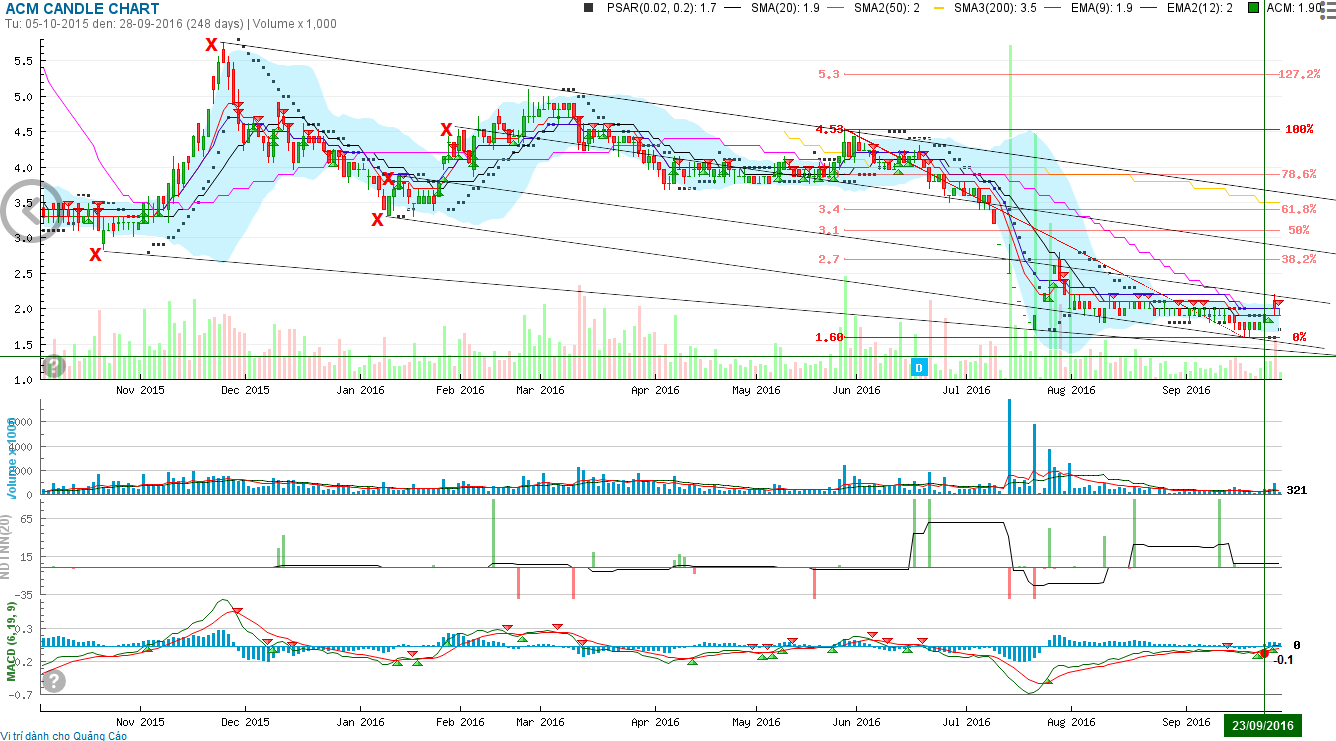This screenshot has height=741, width=1336.
Task: Open the help question mark in the price pane
Action: 54,366
